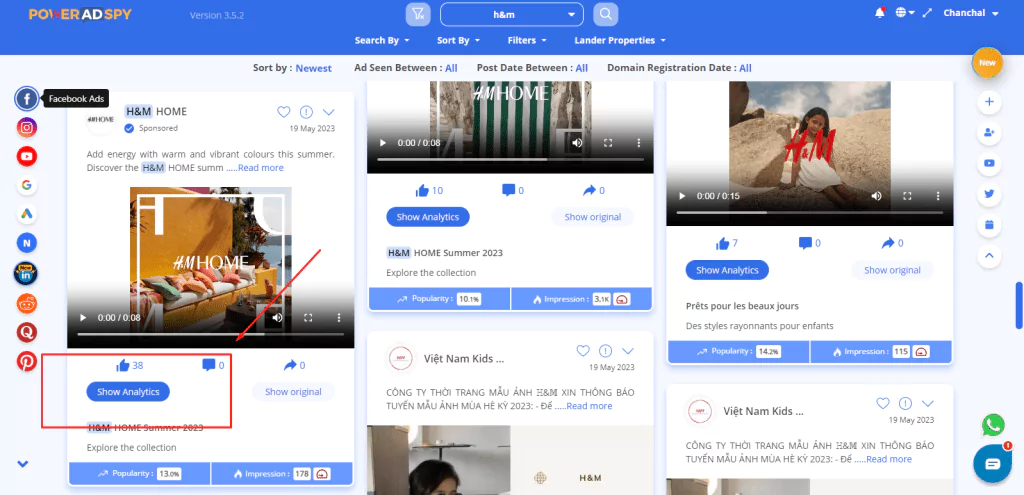
Task: Read more on the H&M HOME ad text
Action: [x=261, y=168]
